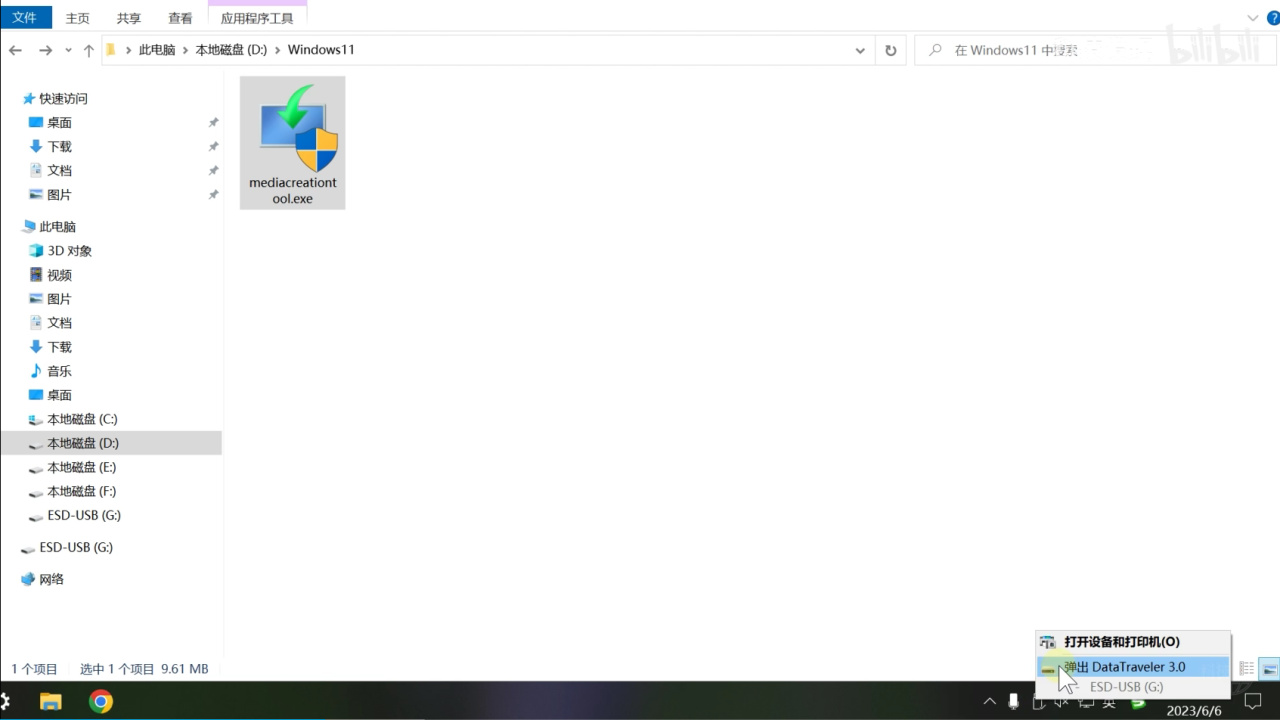Open File Explorer from the taskbar

click(50, 701)
